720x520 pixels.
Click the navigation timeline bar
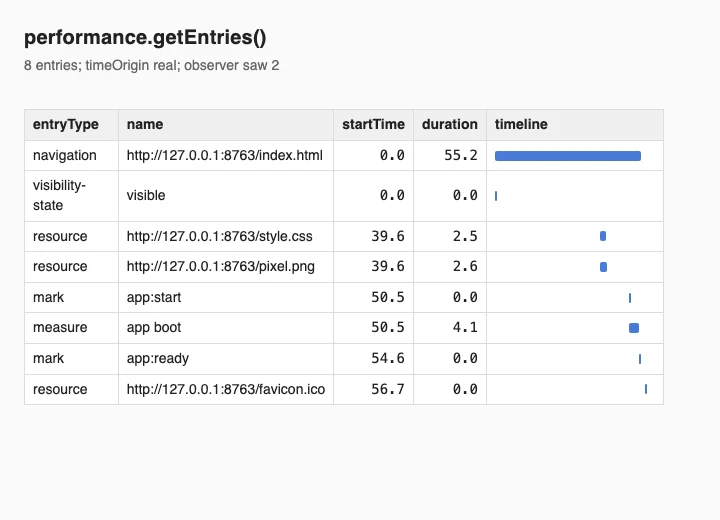click(568, 156)
